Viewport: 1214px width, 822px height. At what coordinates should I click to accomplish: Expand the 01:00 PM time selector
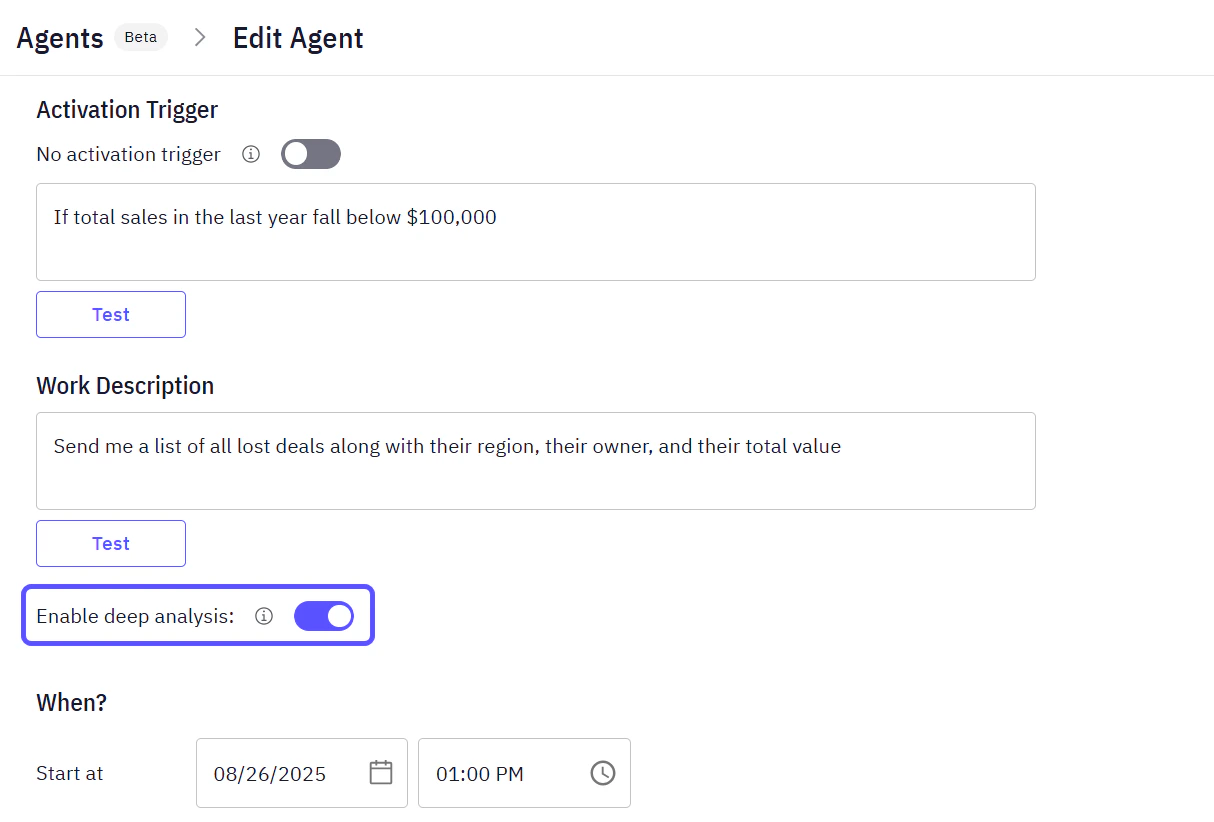coord(524,772)
